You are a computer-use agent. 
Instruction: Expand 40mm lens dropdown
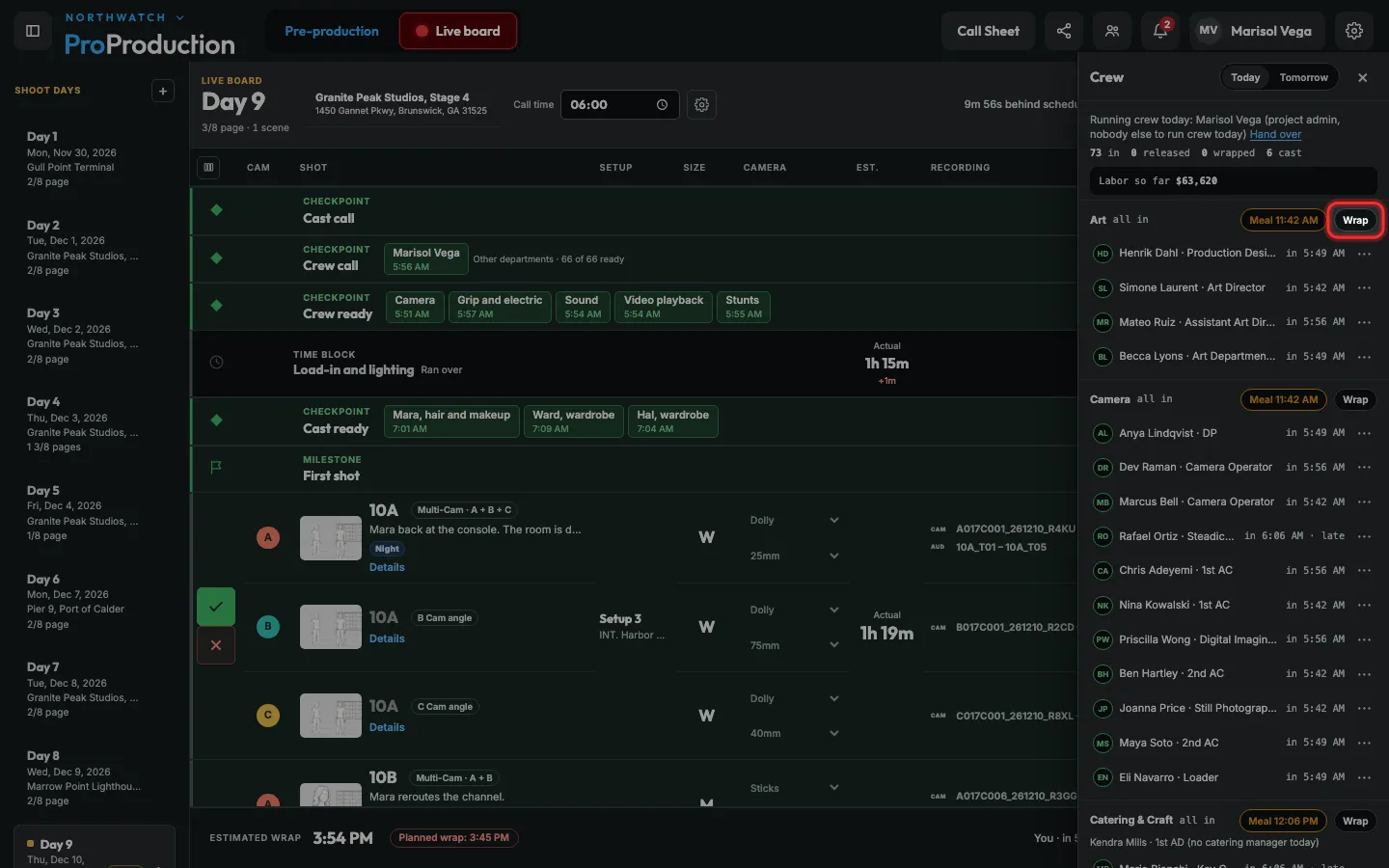coord(795,734)
